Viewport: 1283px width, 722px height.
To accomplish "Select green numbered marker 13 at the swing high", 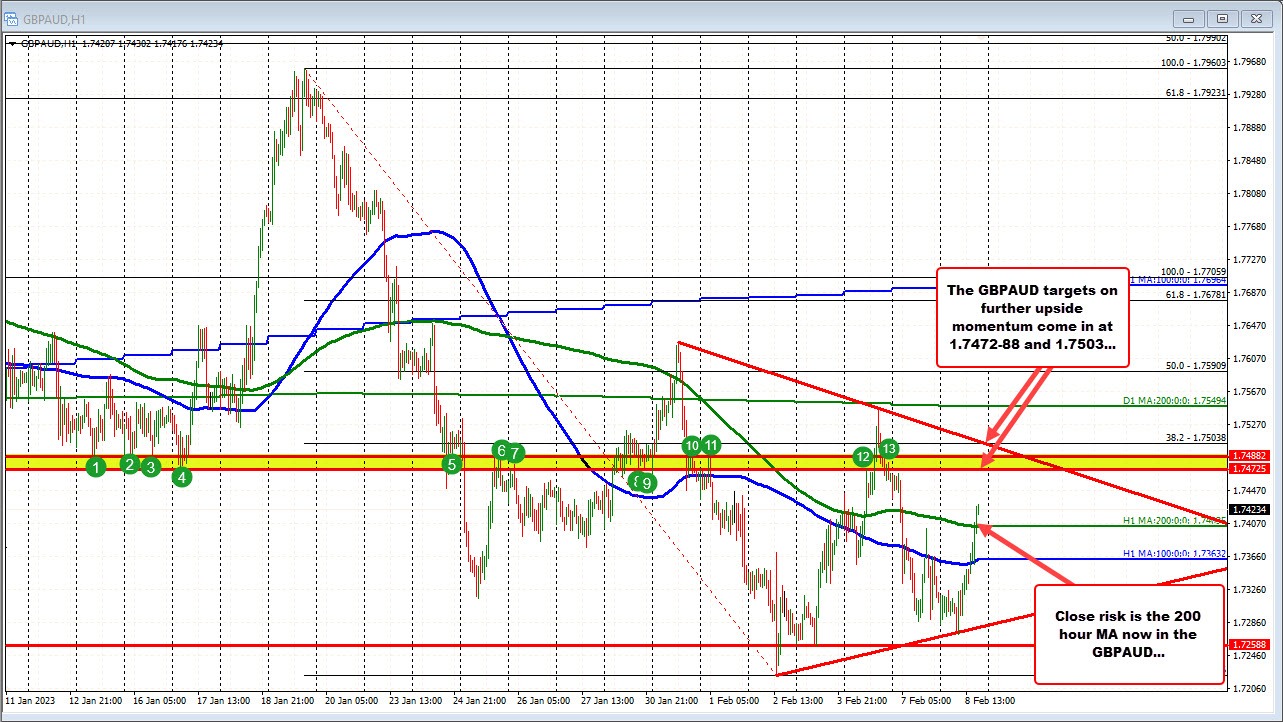I will pyautogui.click(x=889, y=450).
